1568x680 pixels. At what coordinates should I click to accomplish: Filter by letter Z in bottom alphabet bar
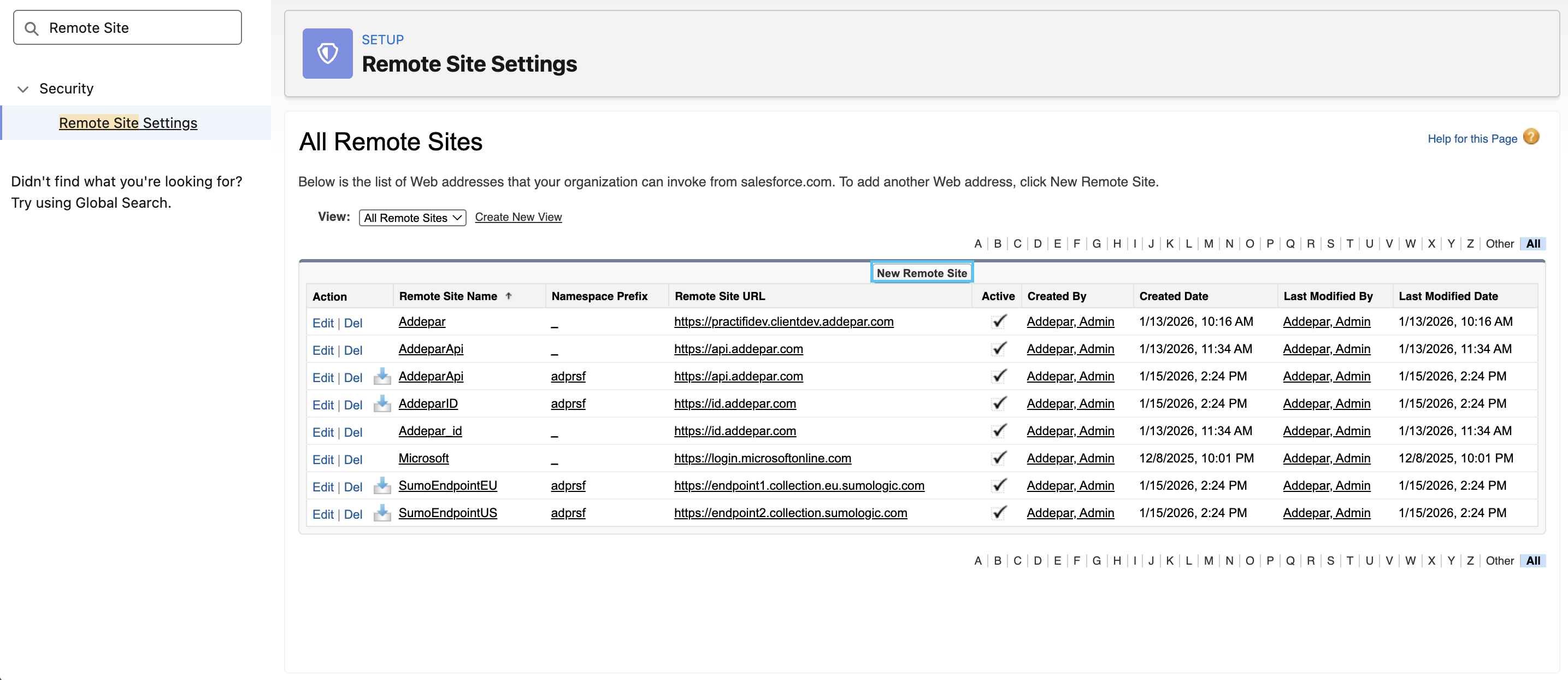(1470, 561)
